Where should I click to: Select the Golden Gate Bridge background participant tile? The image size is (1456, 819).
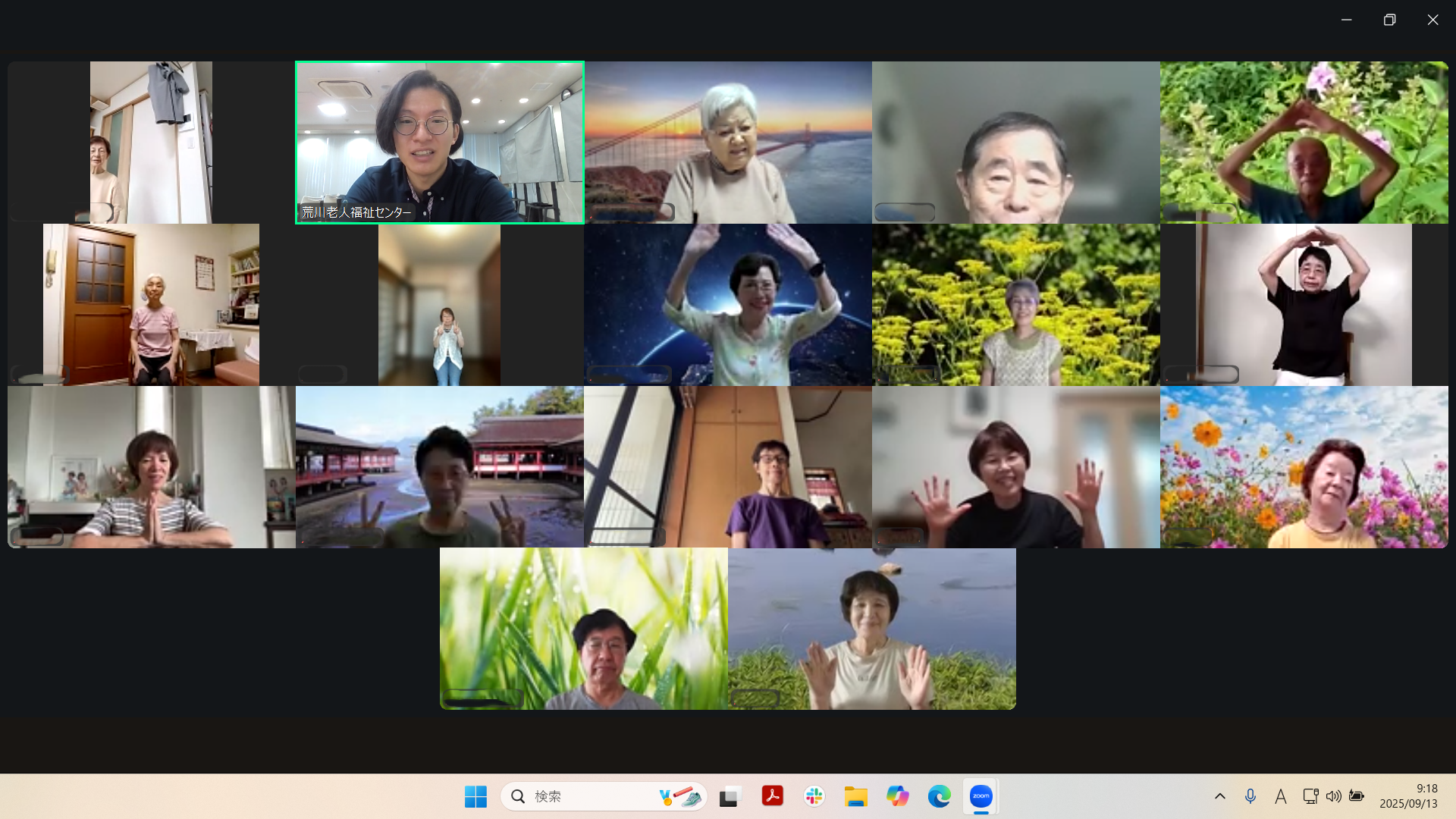(728, 143)
